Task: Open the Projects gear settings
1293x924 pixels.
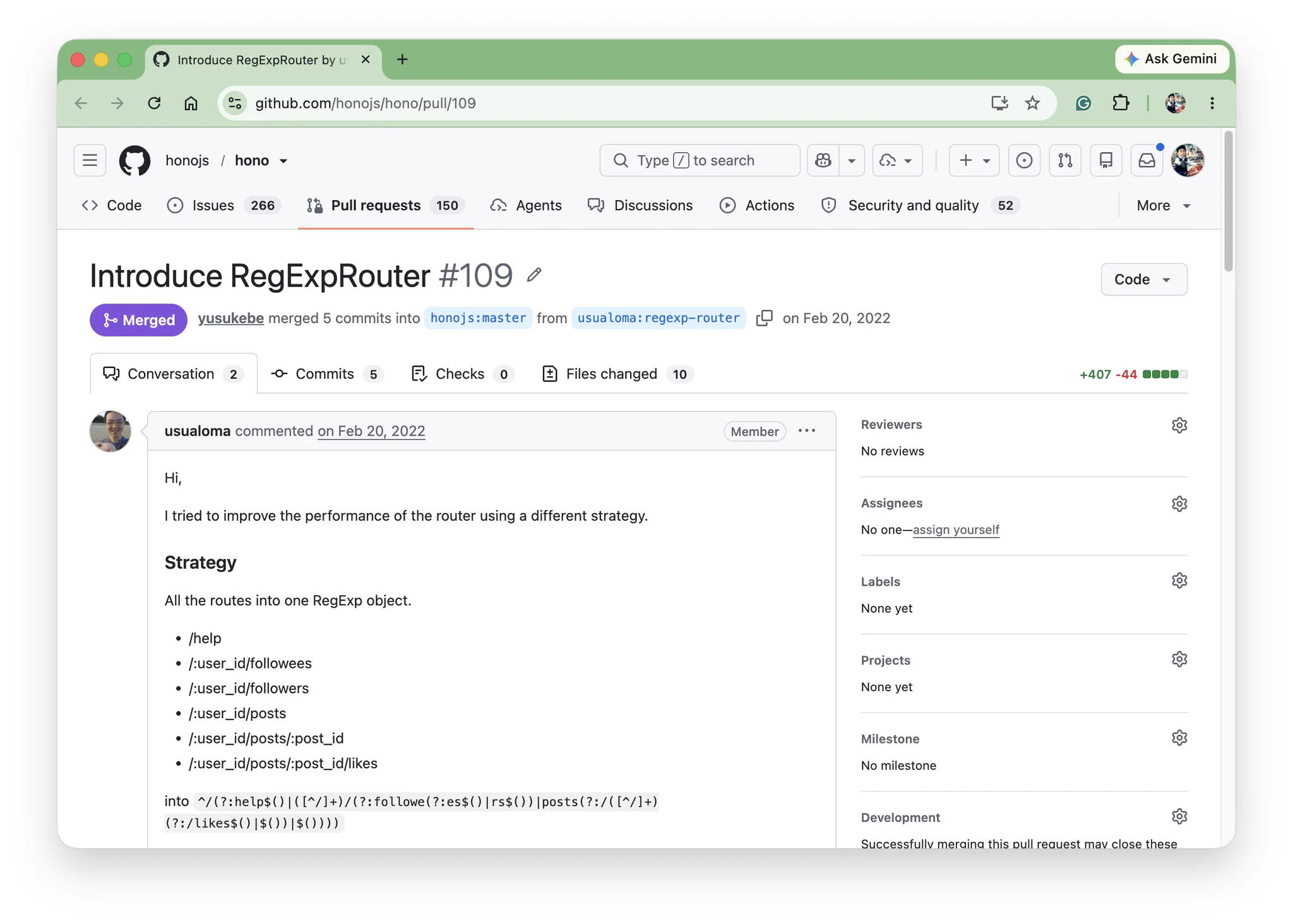Action: tap(1179, 659)
